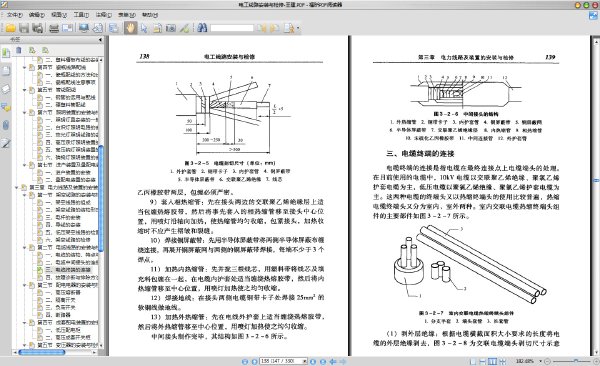Switch to continuous facing layout
This screenshot has height=366, width=600.
[502, 361]
